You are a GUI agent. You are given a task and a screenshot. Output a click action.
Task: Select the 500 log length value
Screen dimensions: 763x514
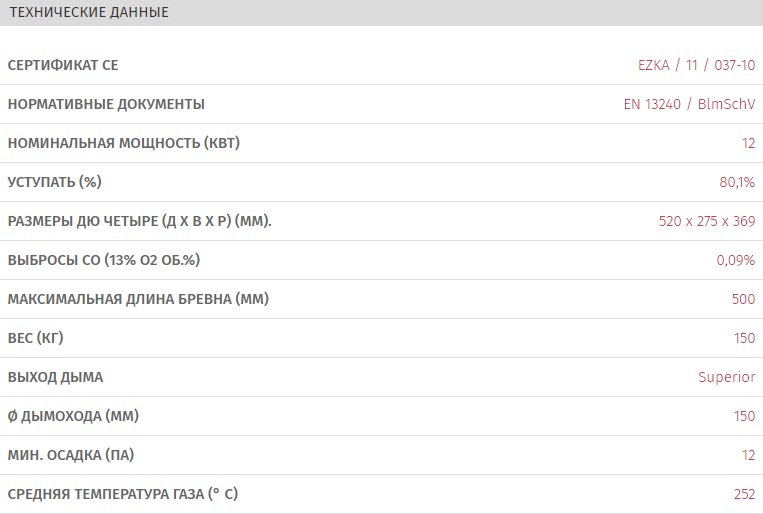[743, 299]
